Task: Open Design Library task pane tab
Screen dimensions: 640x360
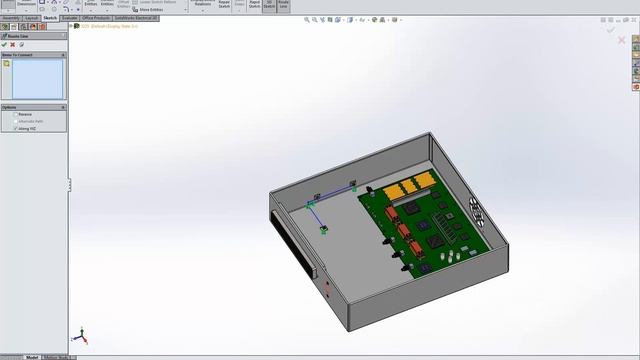Action: coord(636,47)
